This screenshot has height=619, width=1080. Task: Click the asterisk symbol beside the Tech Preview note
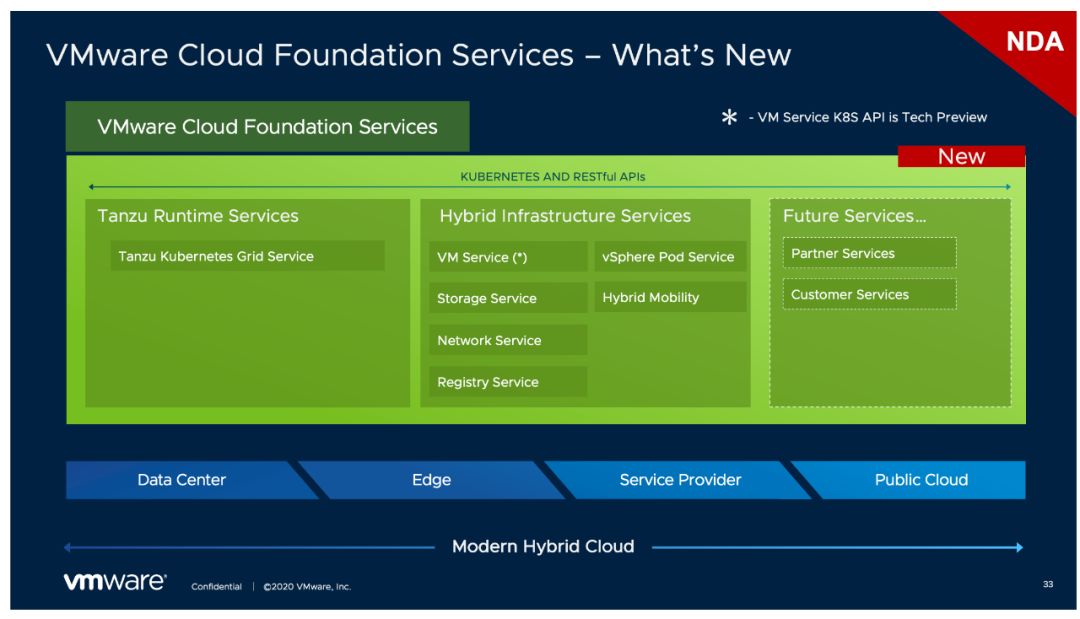729,117
